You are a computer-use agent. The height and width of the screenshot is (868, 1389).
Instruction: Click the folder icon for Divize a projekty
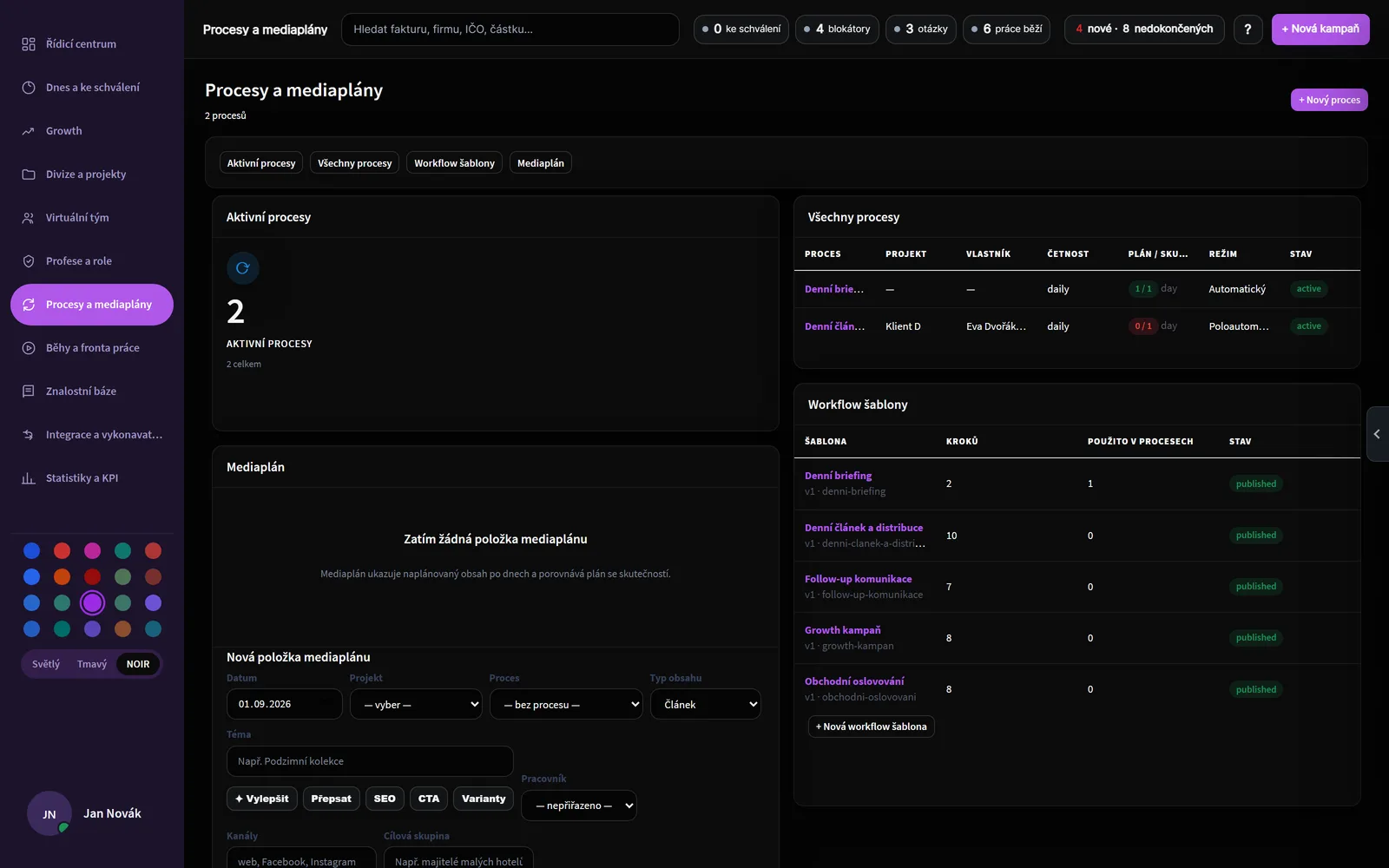29,174
